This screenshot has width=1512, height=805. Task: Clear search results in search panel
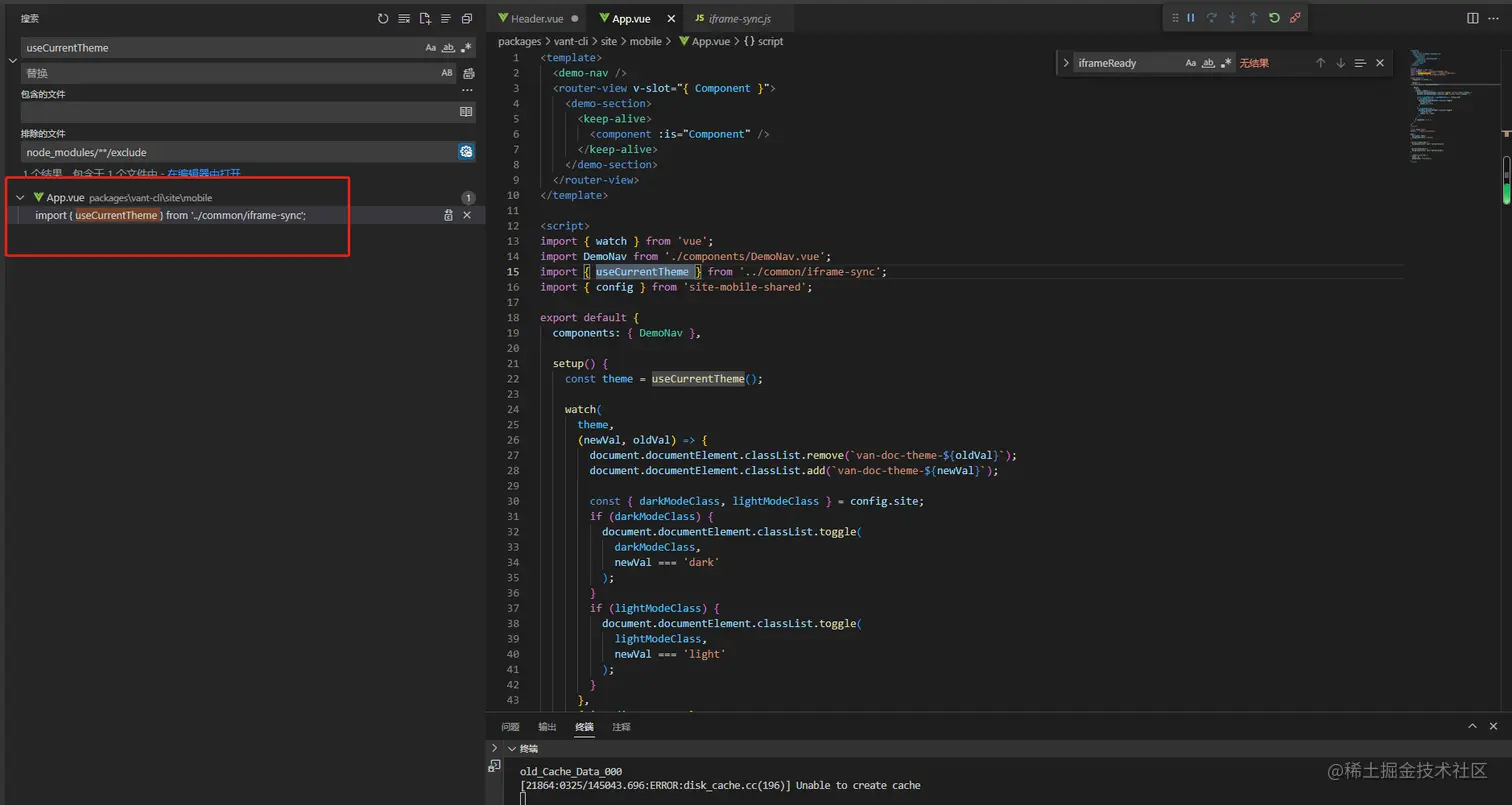pos(404,18)
